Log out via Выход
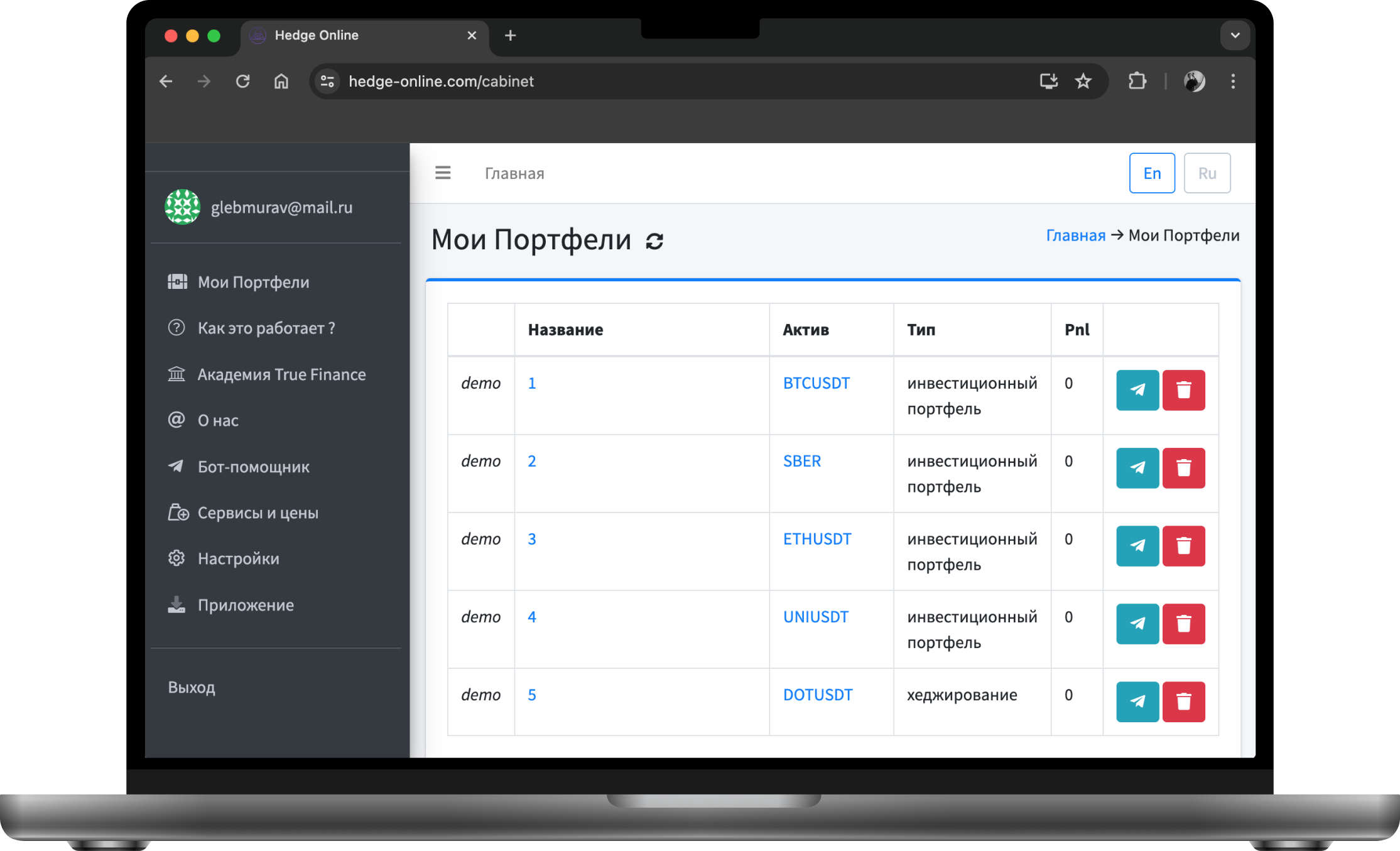 tap(192, 687)
